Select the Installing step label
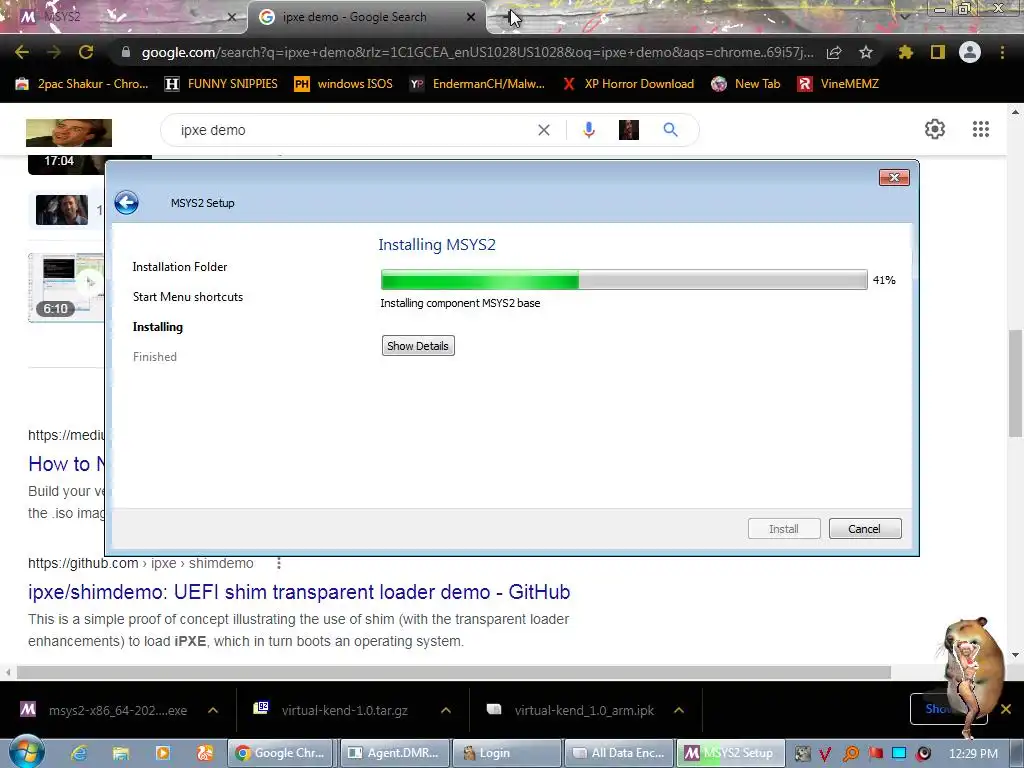The image size is (1024, 768). click(x=157, y=327)
